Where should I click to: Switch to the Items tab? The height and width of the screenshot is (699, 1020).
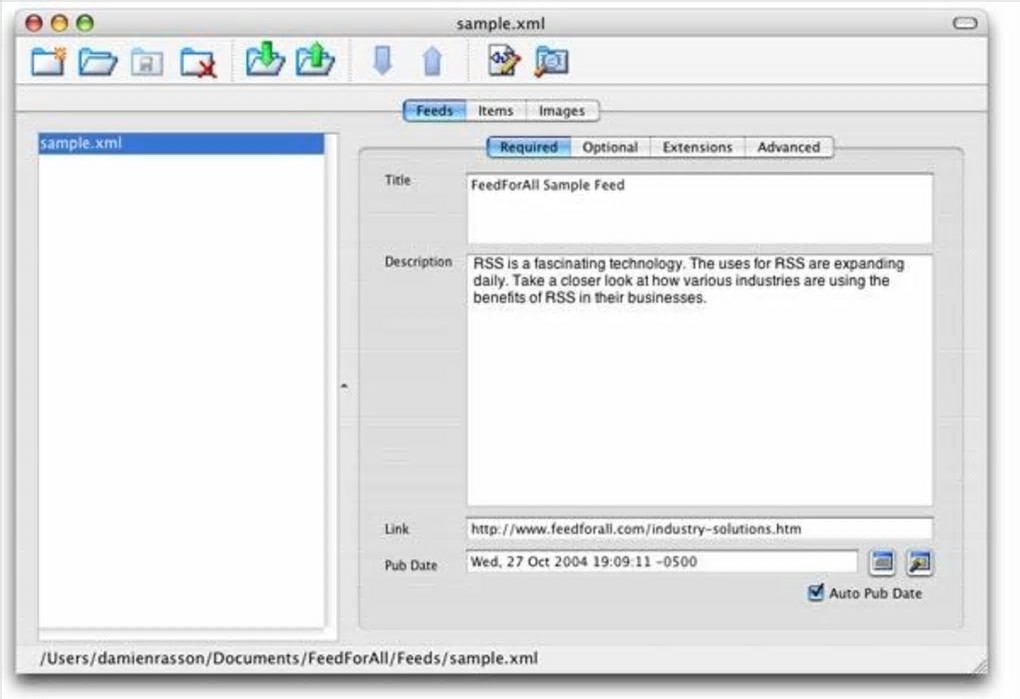tap(496, 111)
